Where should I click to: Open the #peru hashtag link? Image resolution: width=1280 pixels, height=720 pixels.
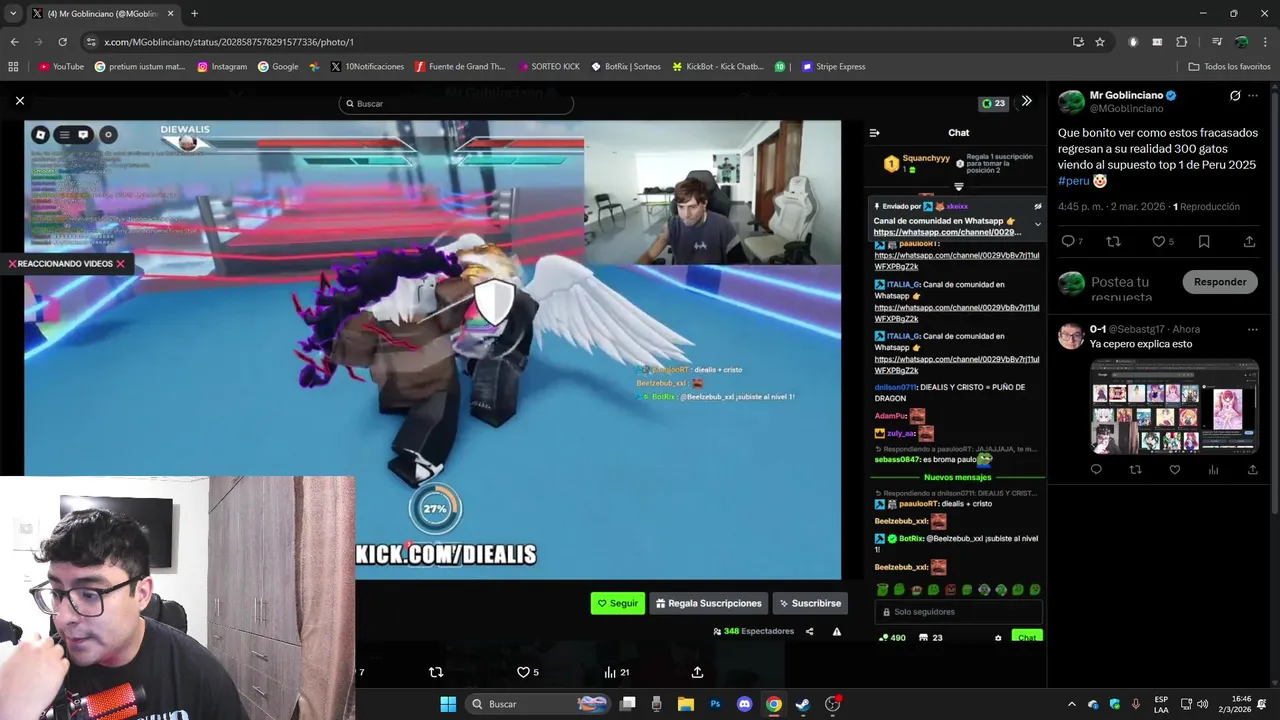click(x=1073, y=181)
